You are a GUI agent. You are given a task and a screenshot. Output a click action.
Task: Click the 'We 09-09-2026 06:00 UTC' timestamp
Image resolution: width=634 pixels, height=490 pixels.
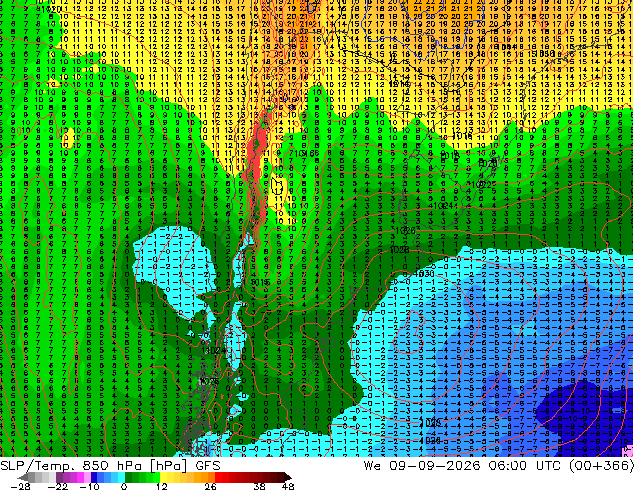tap(463, 466)
